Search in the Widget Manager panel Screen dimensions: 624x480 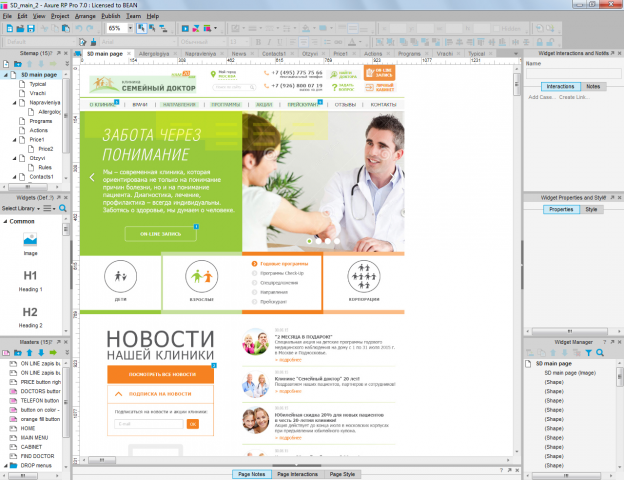[600, 353]
